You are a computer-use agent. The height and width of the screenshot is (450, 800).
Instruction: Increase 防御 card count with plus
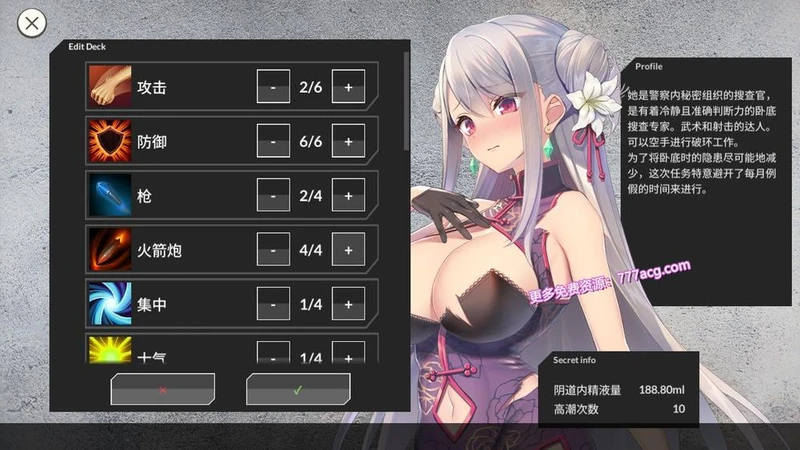point(348,141)
